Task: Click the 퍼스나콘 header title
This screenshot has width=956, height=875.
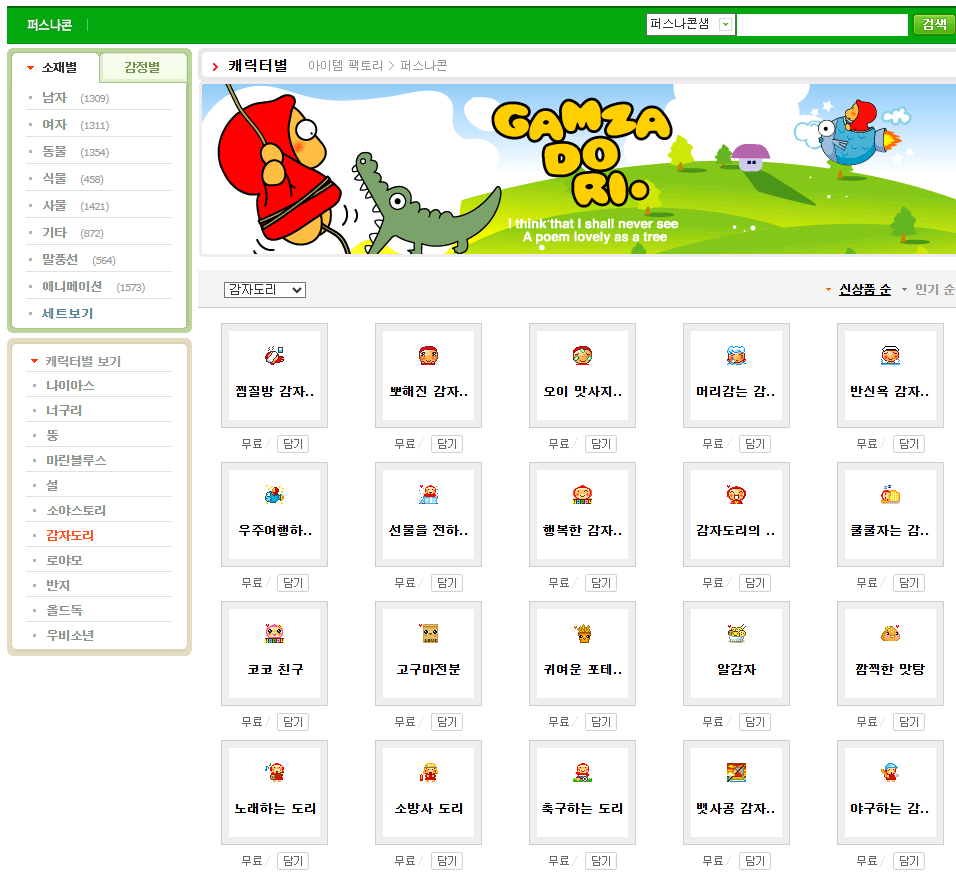Action: point(49,25)
